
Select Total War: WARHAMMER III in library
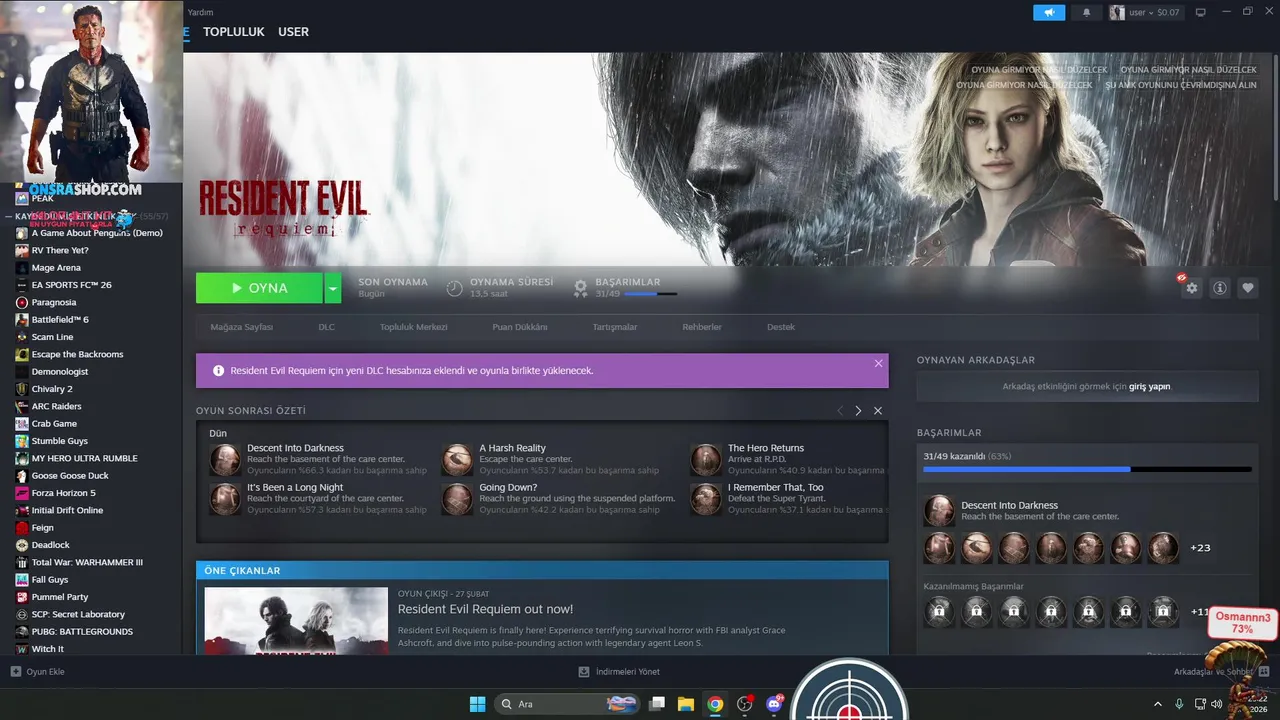[x=87, y=562]
